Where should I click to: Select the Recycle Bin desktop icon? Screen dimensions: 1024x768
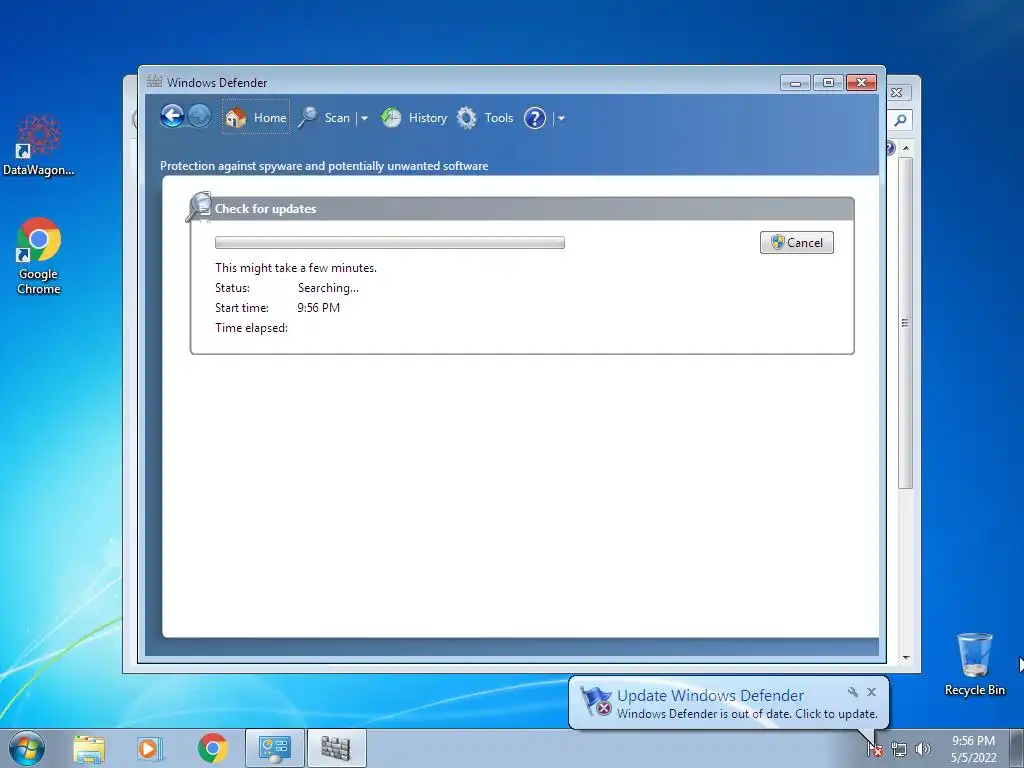click(x=974, y=665)
